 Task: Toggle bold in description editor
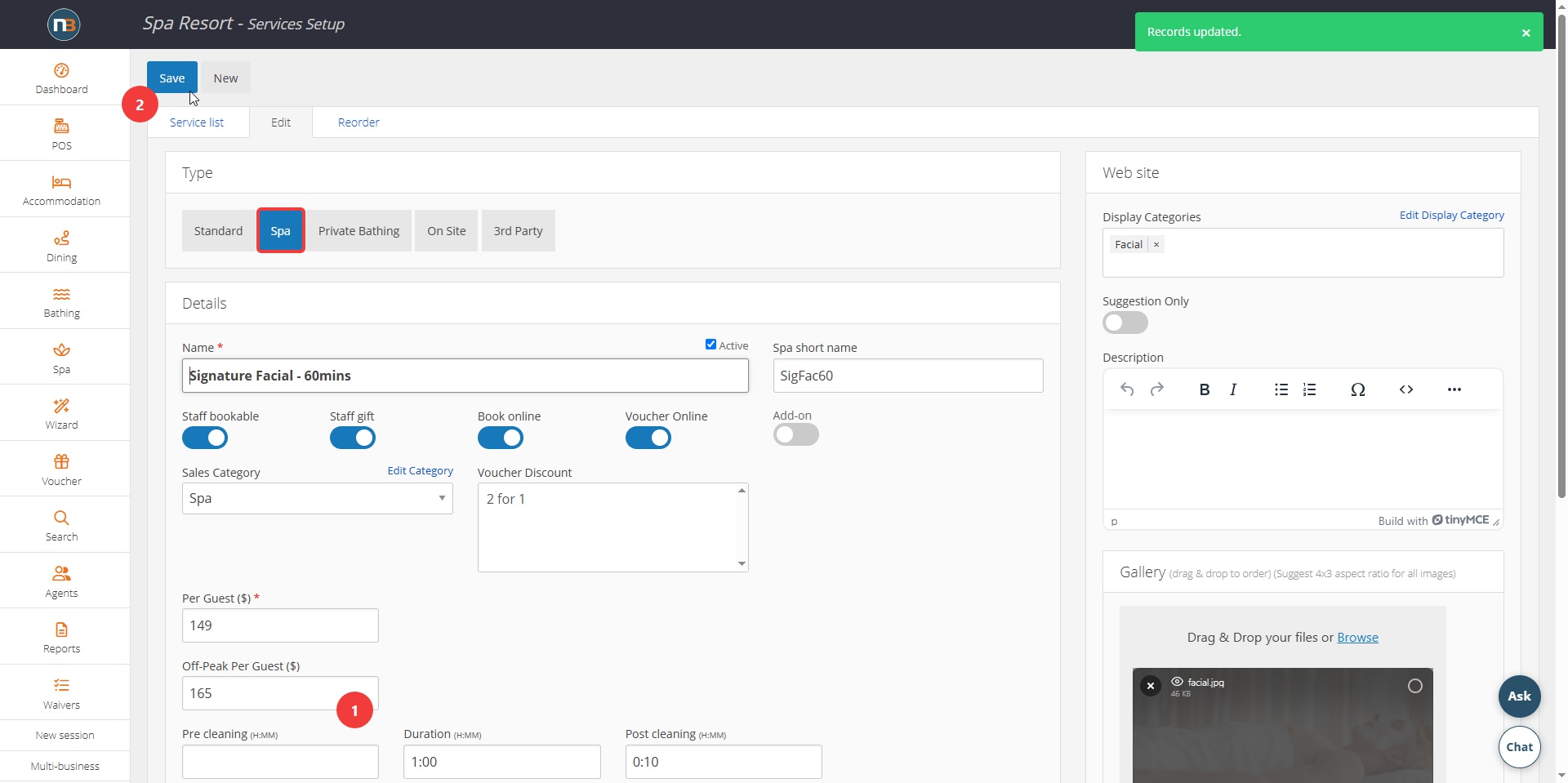1204,389
